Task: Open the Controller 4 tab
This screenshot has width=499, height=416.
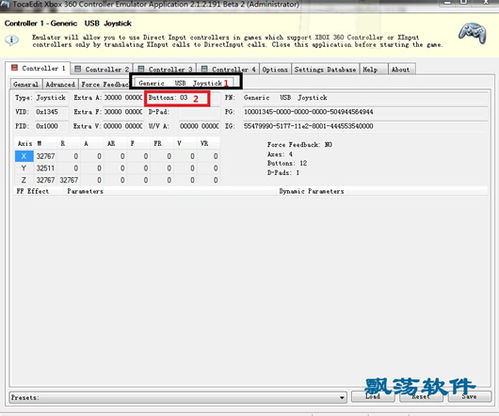Action: (x=228, y=69)
